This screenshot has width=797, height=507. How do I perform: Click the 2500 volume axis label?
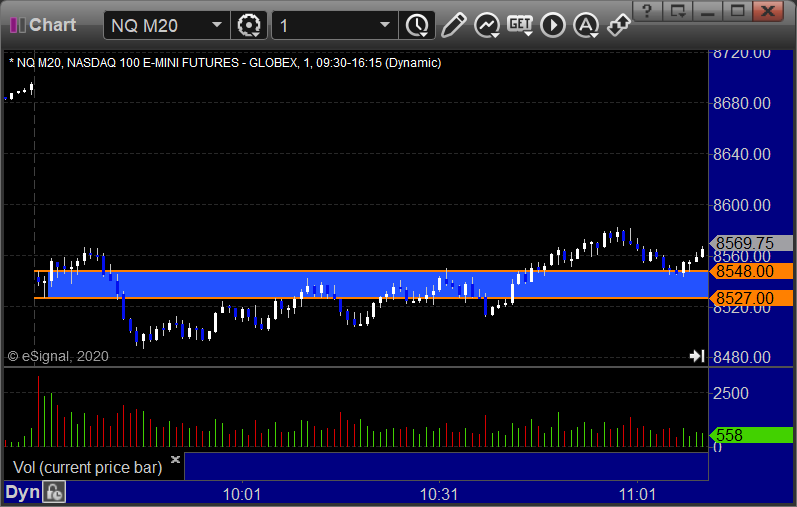(730, 393)
